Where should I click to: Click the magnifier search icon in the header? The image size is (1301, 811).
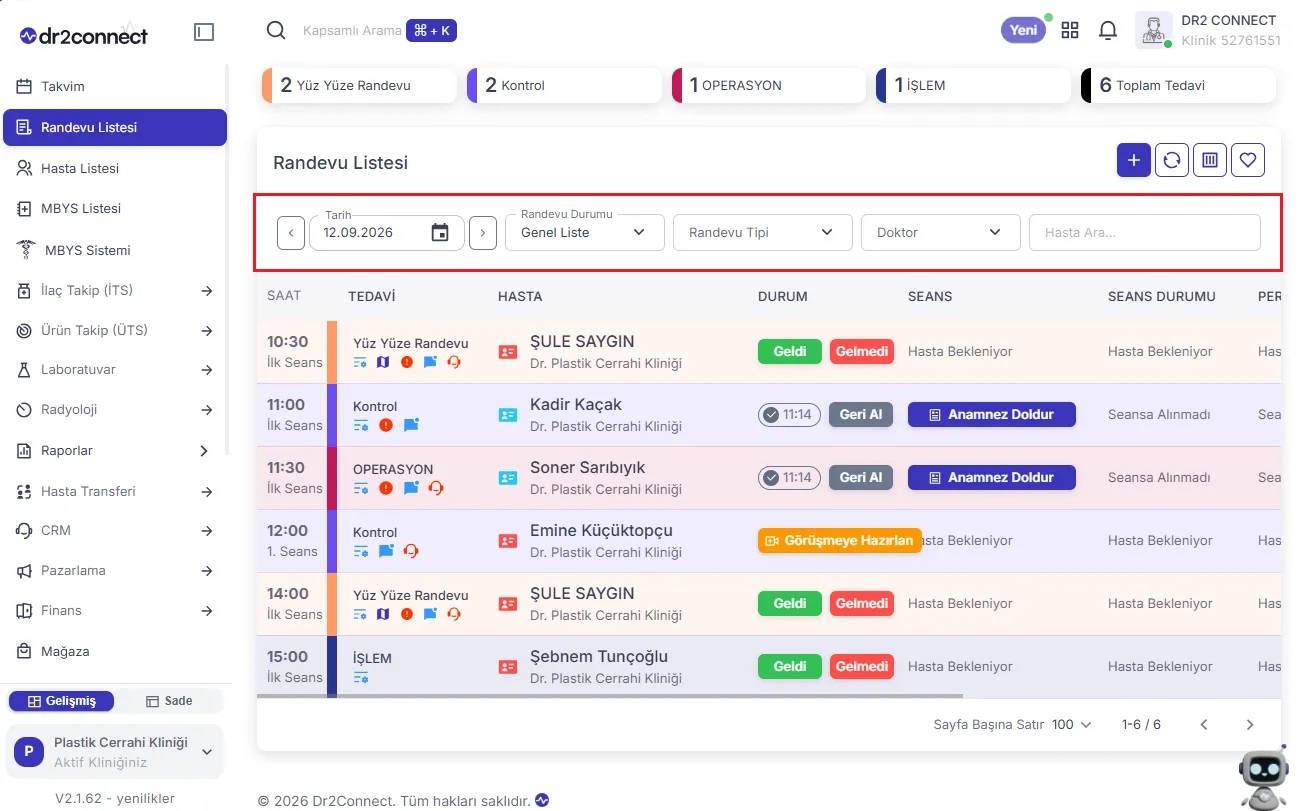pos(276,30)
